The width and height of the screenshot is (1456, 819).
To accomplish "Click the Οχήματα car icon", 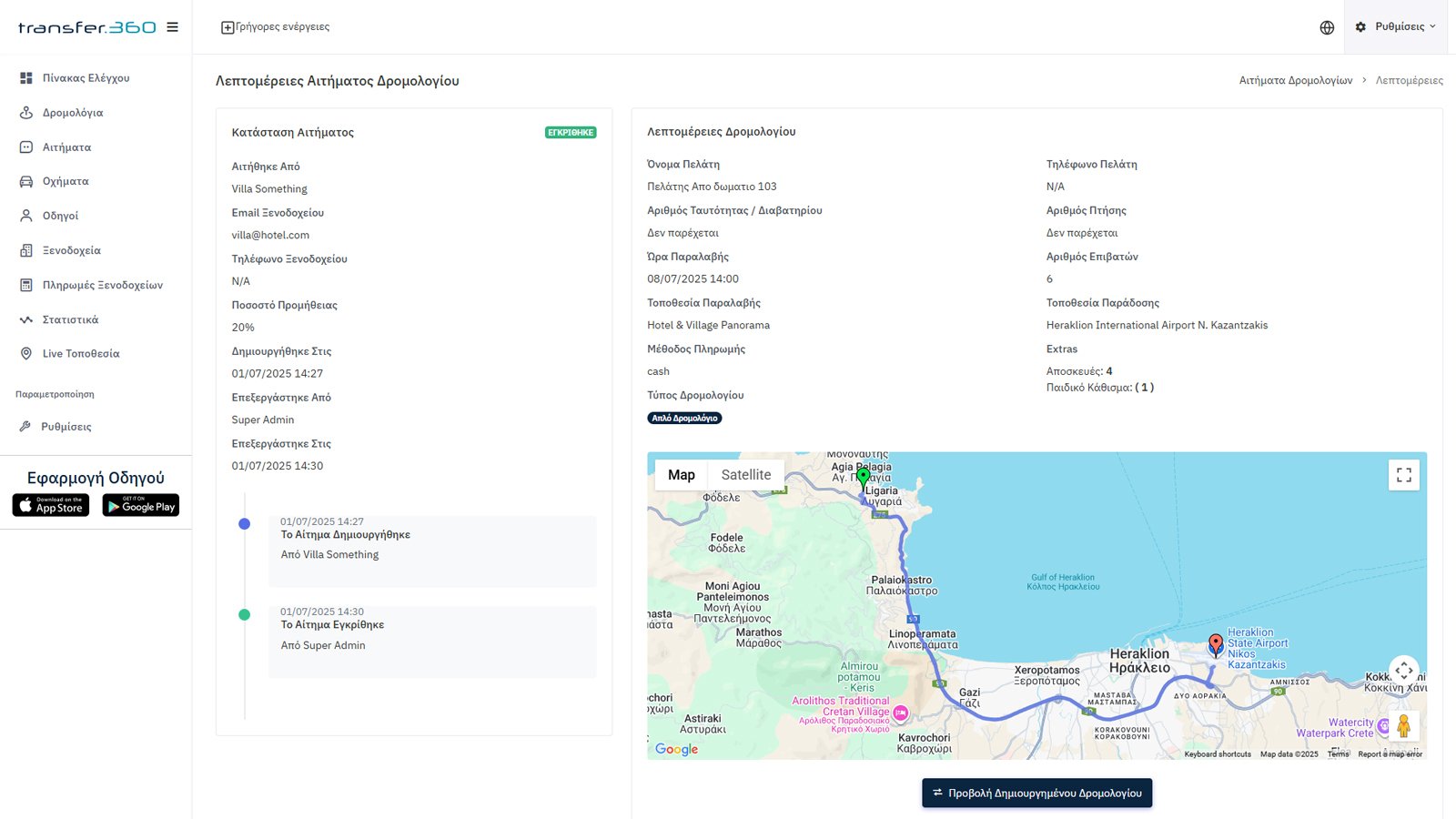I will (26, 181).
